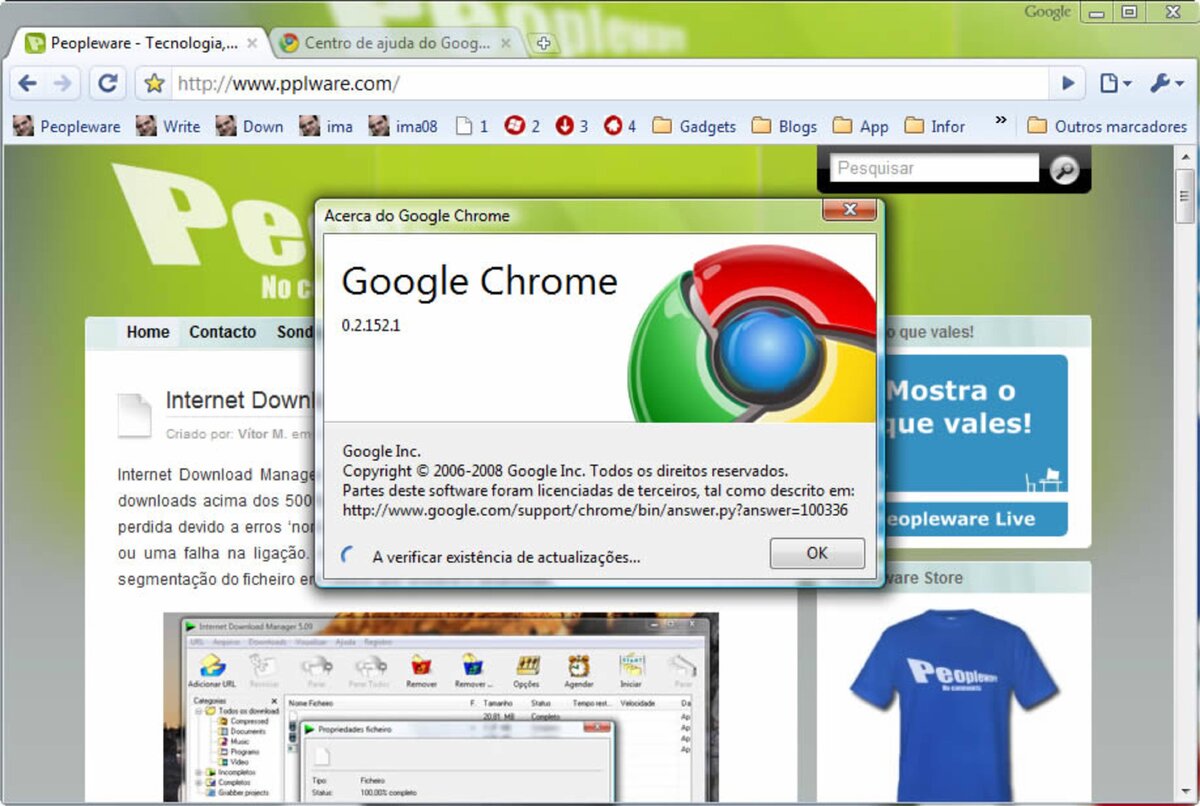The image size is (1200, 806).
Task: Reload the page with the refresh button
Action: pos(107,83)
